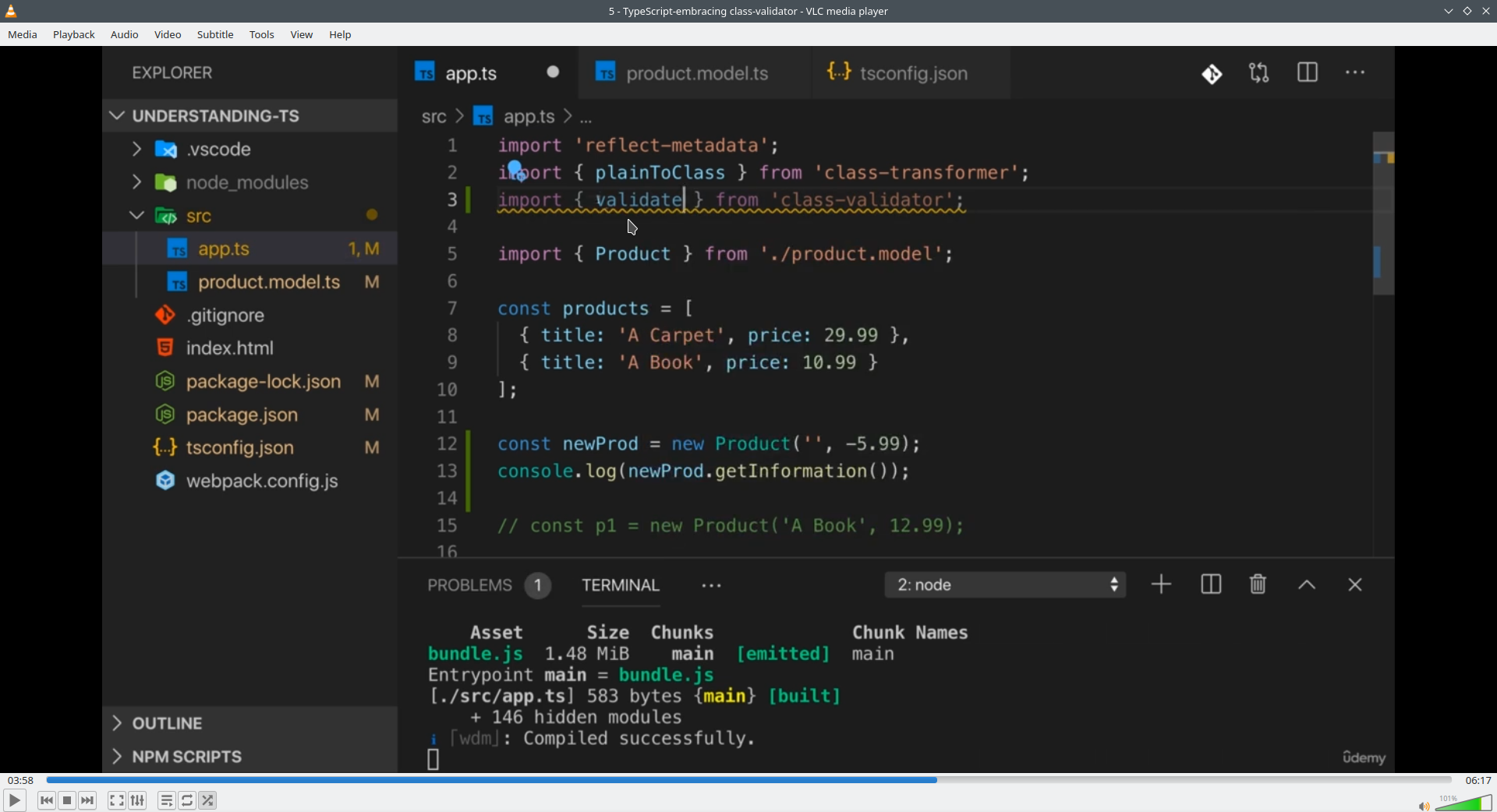
Task: Open the '2: node' terminal dropdown
Action: click(1005, 585)
